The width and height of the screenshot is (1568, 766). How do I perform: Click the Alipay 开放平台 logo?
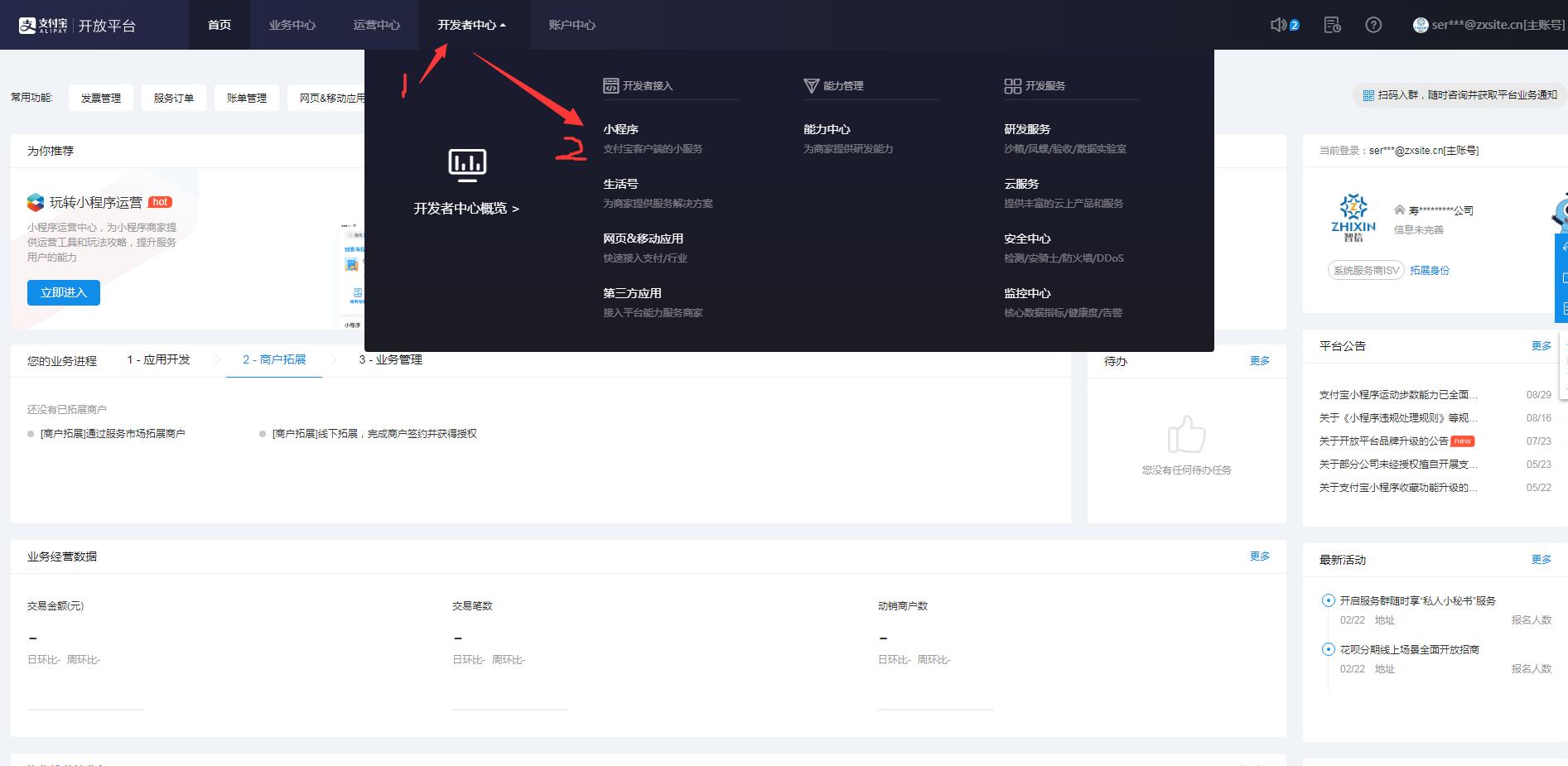point(77,26)
